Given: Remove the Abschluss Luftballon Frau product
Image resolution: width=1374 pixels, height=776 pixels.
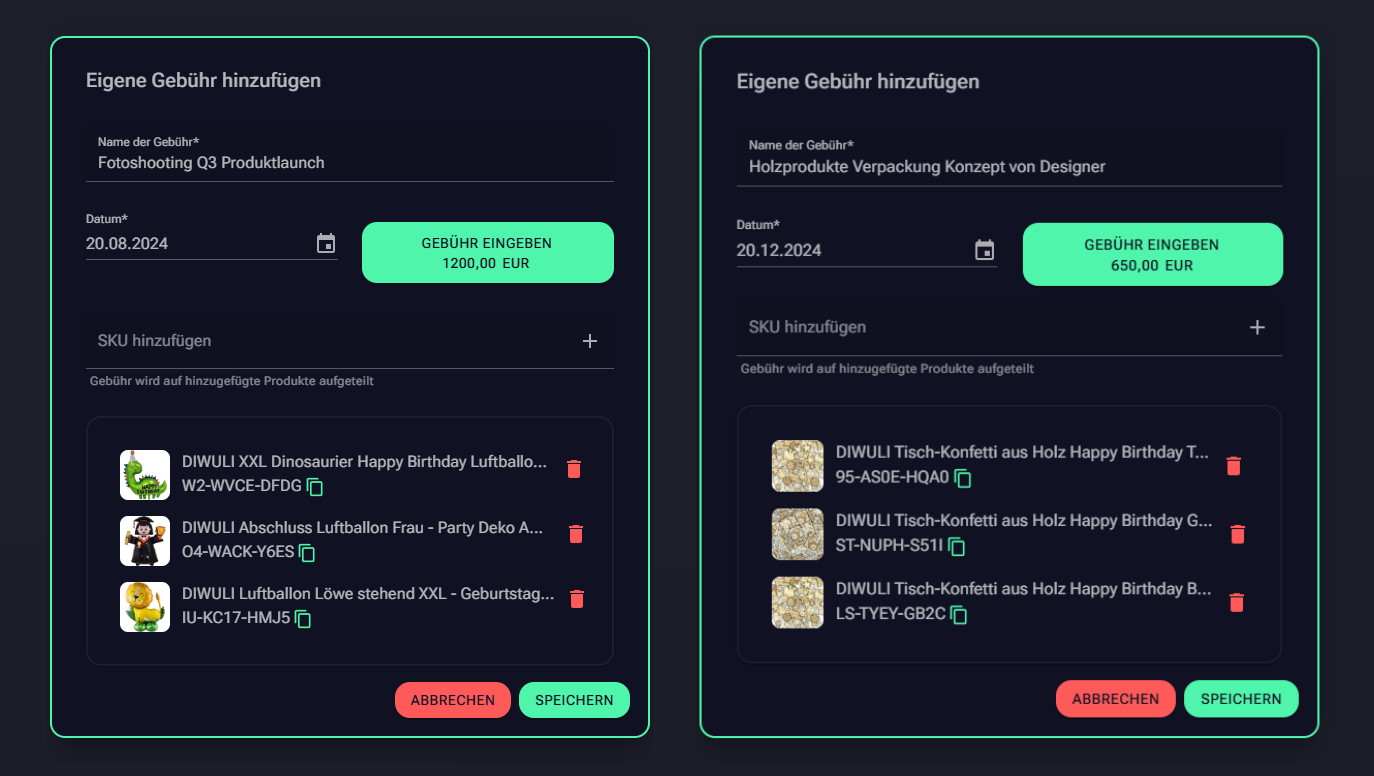Looking at the screenshot, I should tap(575, 534).
